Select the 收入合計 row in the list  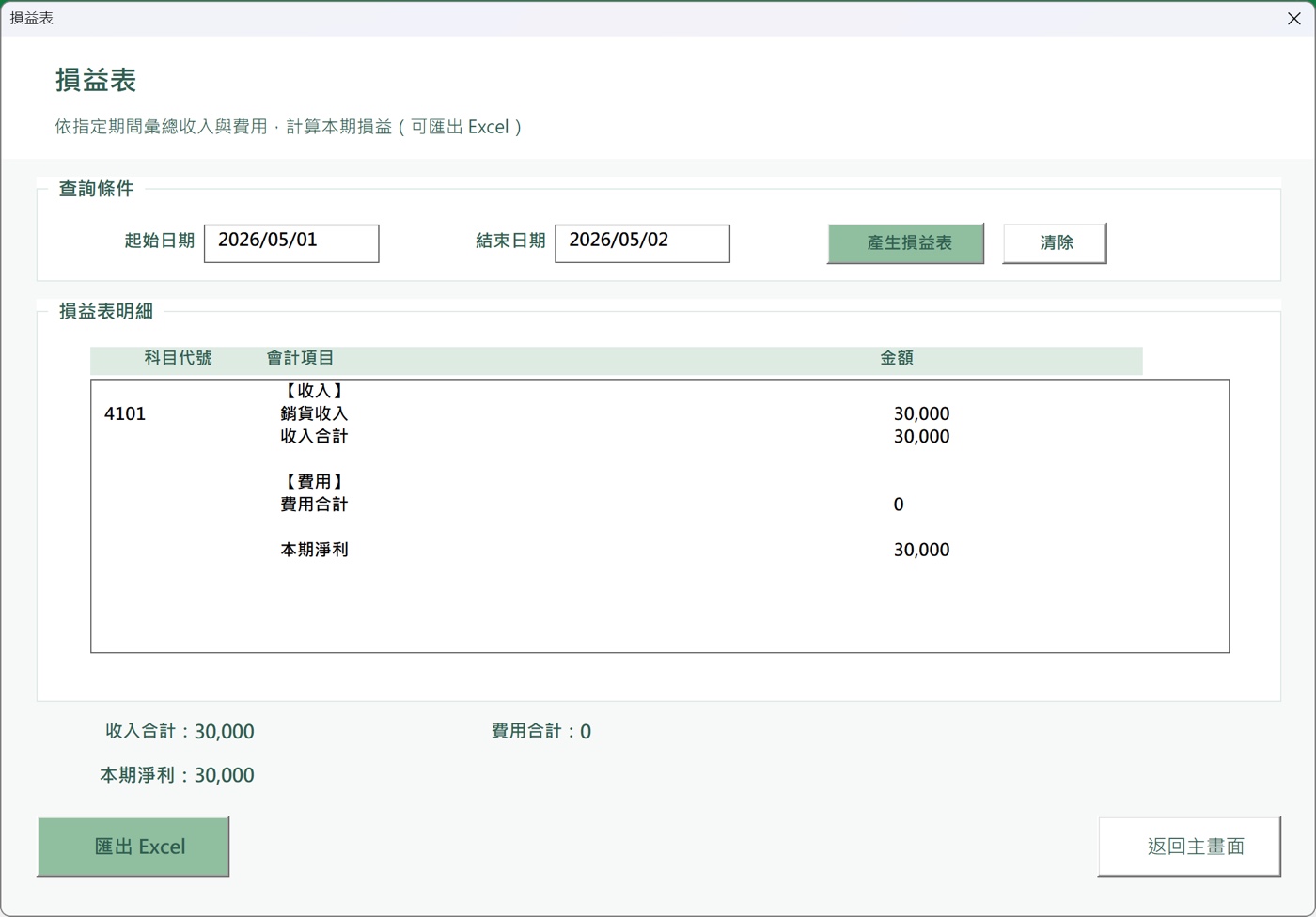pyautogui.click(x=660, y=436)
